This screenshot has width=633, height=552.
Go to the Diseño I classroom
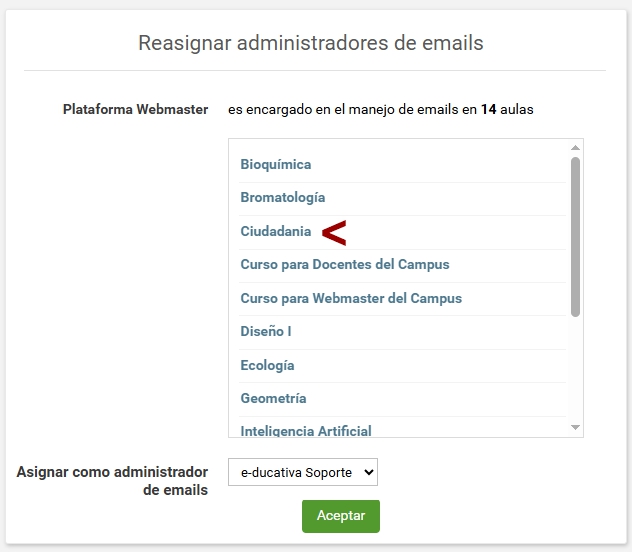pos(266,332)
